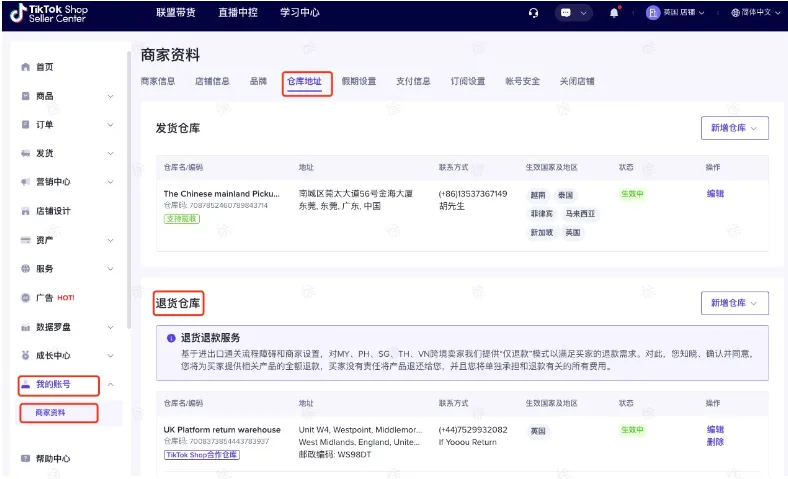Click the 支持揽收 tag on pickup warehouse
Image resolution: width=788 pixels, height=479 pixels.
click(x=182, y=219)
